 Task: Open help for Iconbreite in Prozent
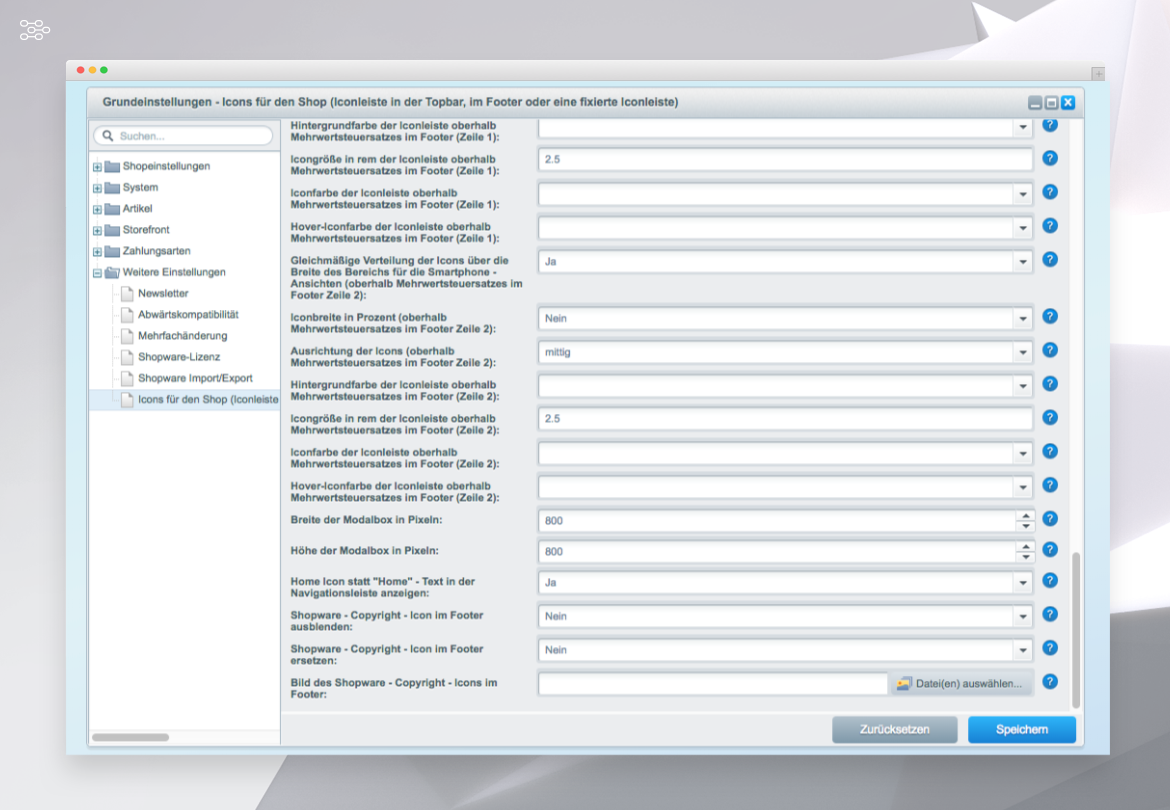(1050, 316)
